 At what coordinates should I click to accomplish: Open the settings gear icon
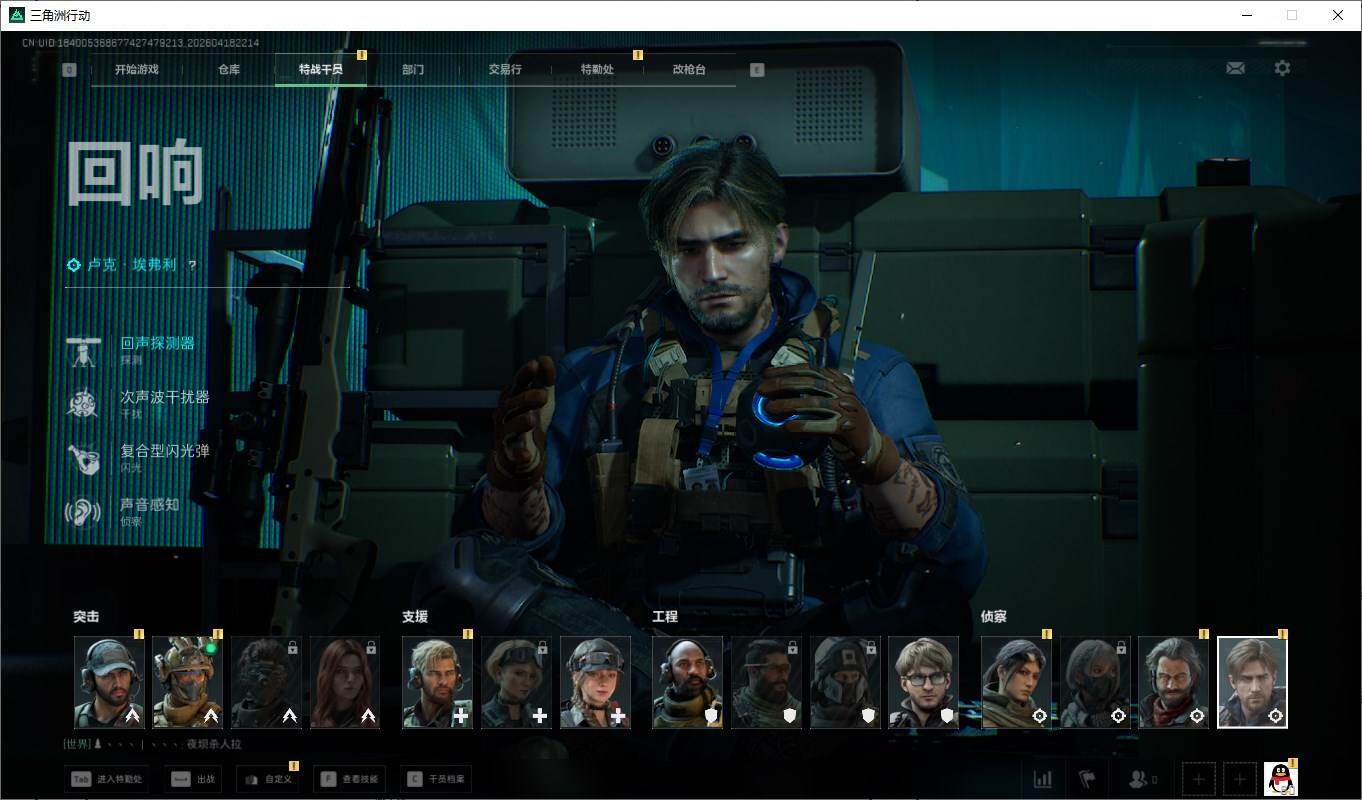click(1282, 68)
